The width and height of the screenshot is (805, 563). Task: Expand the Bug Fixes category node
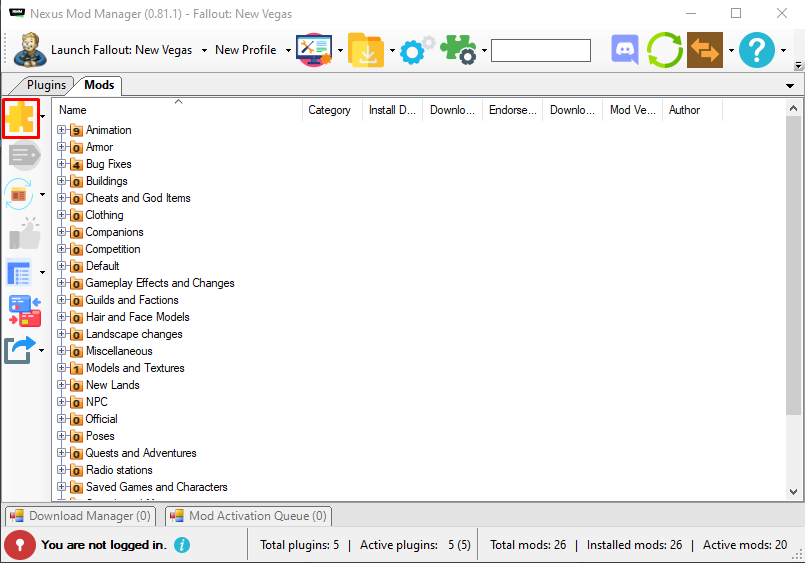tap(62, 164)
